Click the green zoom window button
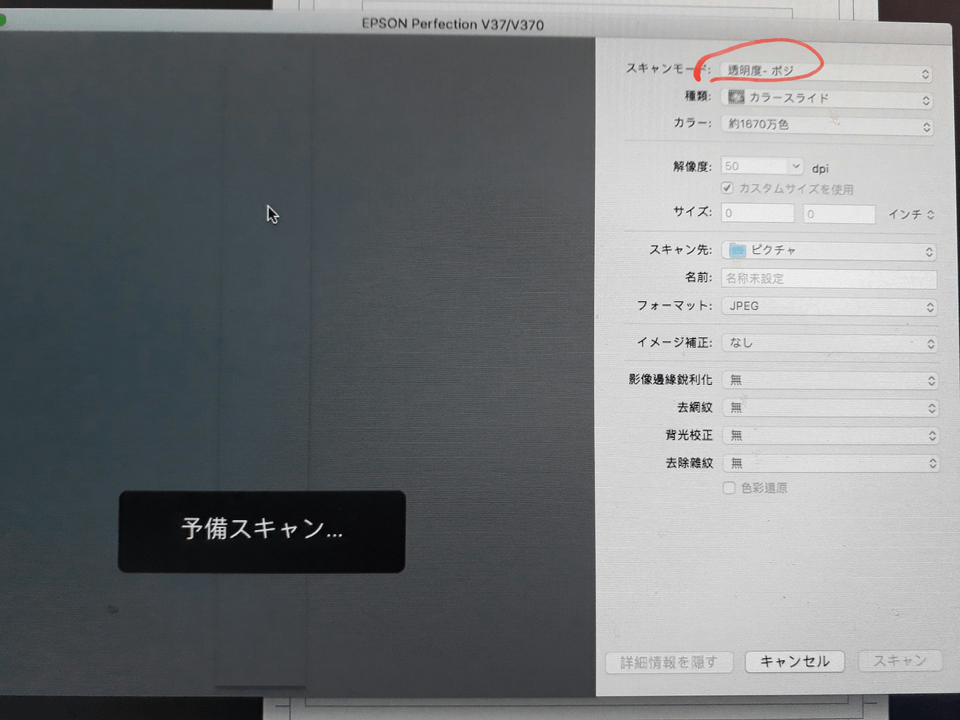The image size is (960, 720). click(x=1, y=21)
